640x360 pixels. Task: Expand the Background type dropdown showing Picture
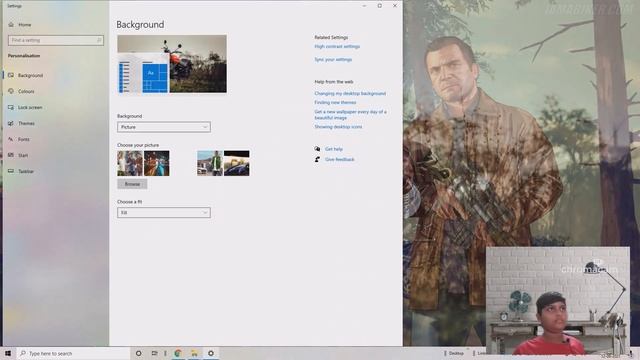click(x=164, y=127)
